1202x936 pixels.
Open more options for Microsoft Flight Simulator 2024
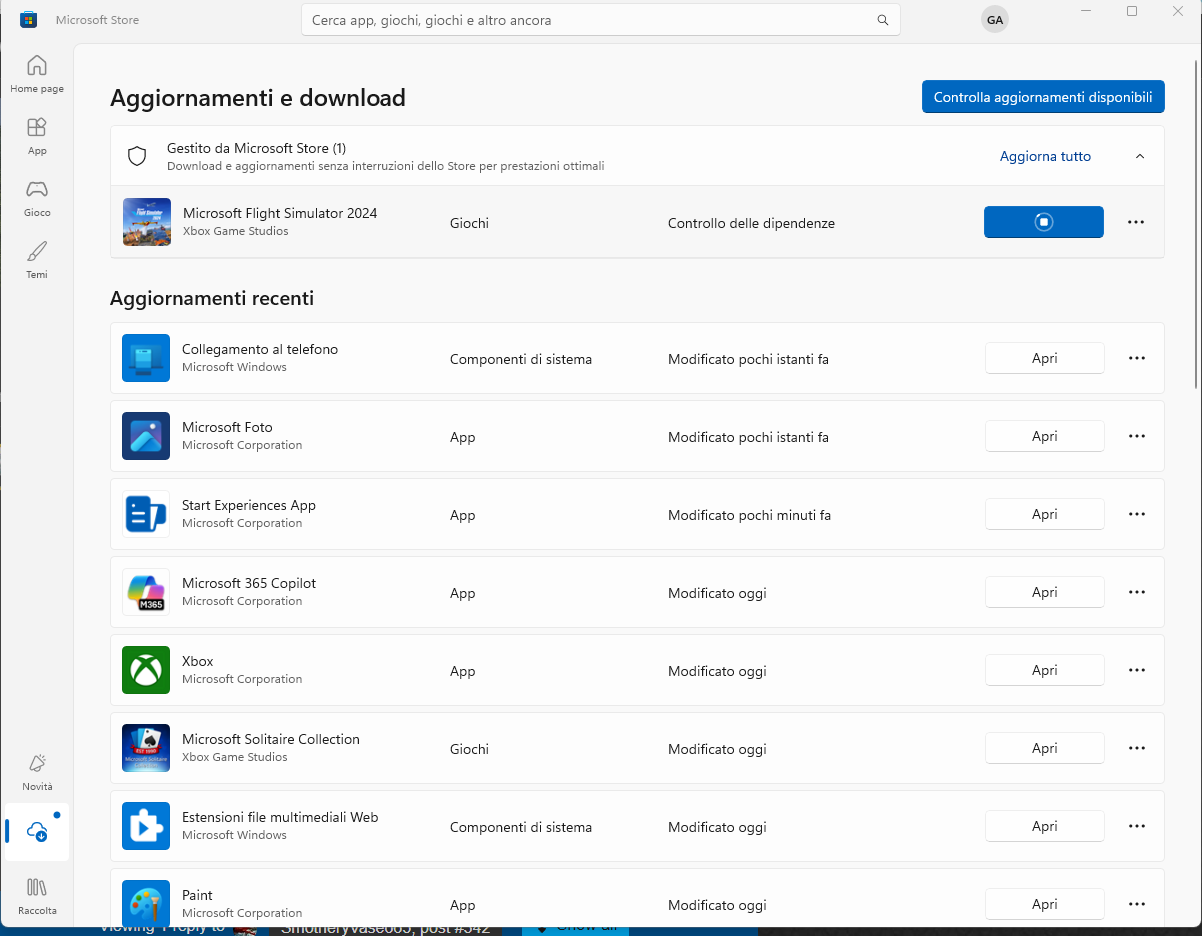pyautogui.click(x=1136, y=222)
